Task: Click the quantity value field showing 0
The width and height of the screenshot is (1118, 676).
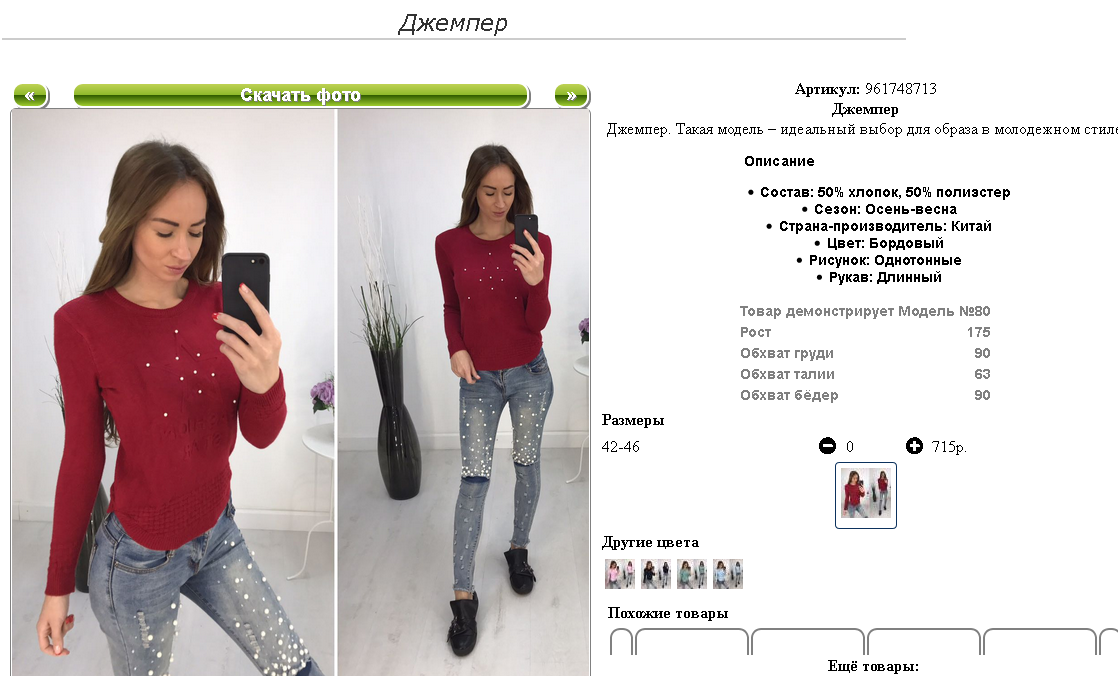Action: click(x=850, y=447)
